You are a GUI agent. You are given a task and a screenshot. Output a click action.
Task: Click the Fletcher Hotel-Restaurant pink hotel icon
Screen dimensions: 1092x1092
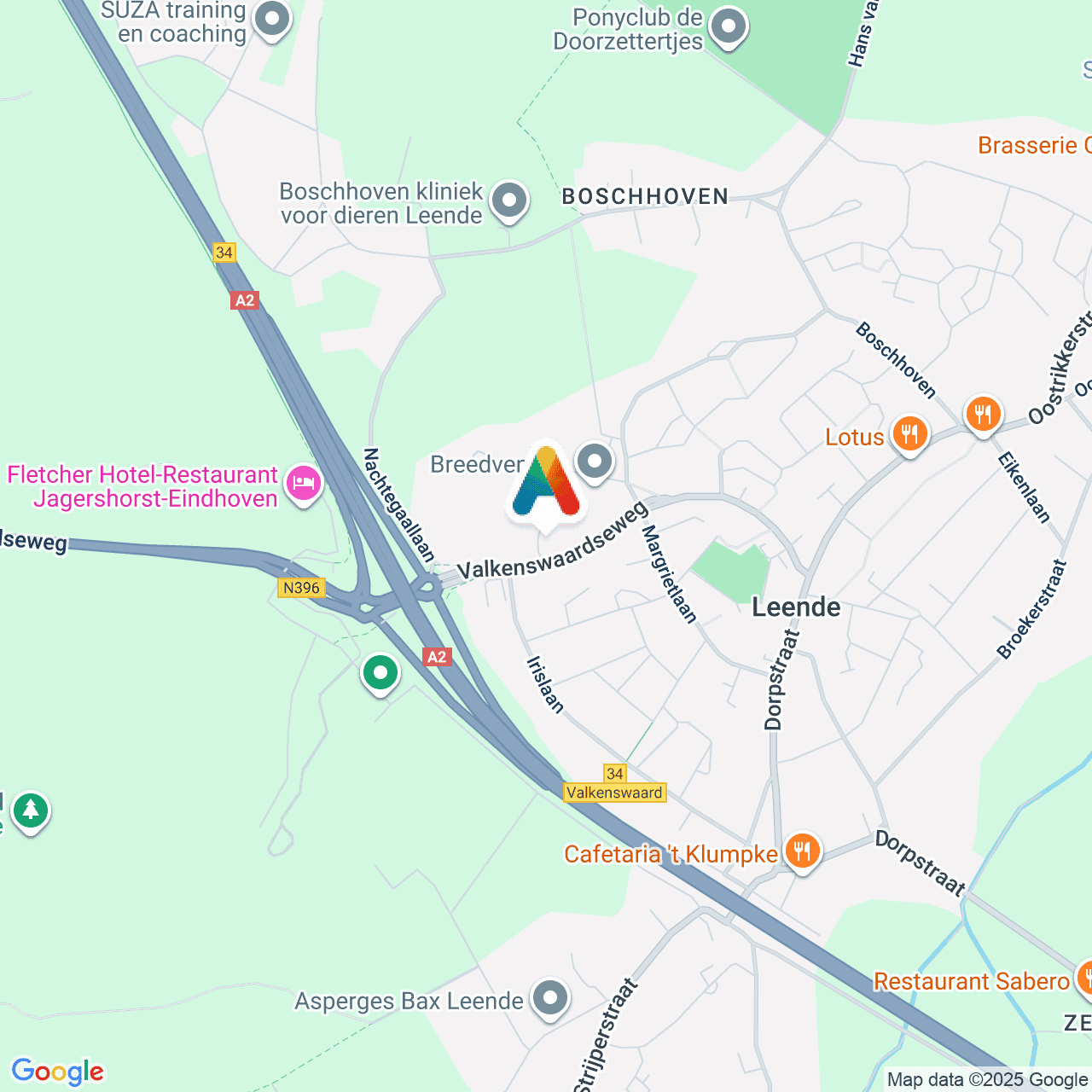303,485
